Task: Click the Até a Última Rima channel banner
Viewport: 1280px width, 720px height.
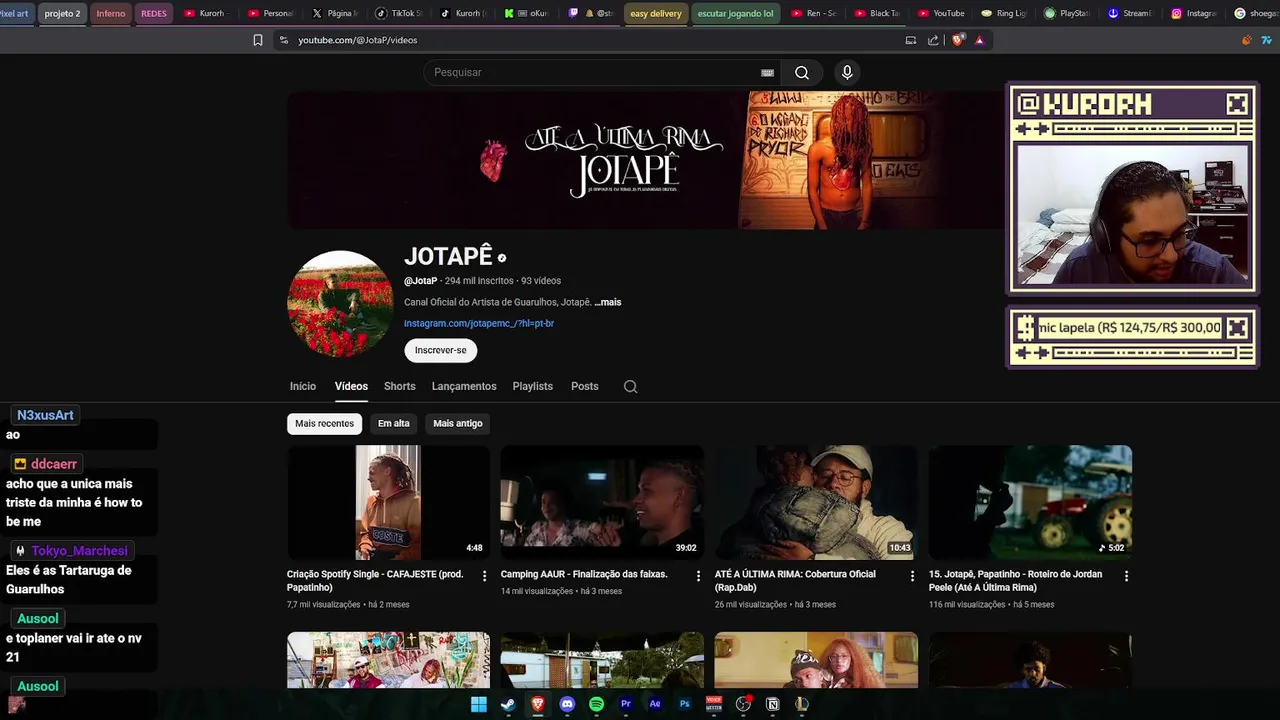Action: pyautogui.click(x=645, y=160)
